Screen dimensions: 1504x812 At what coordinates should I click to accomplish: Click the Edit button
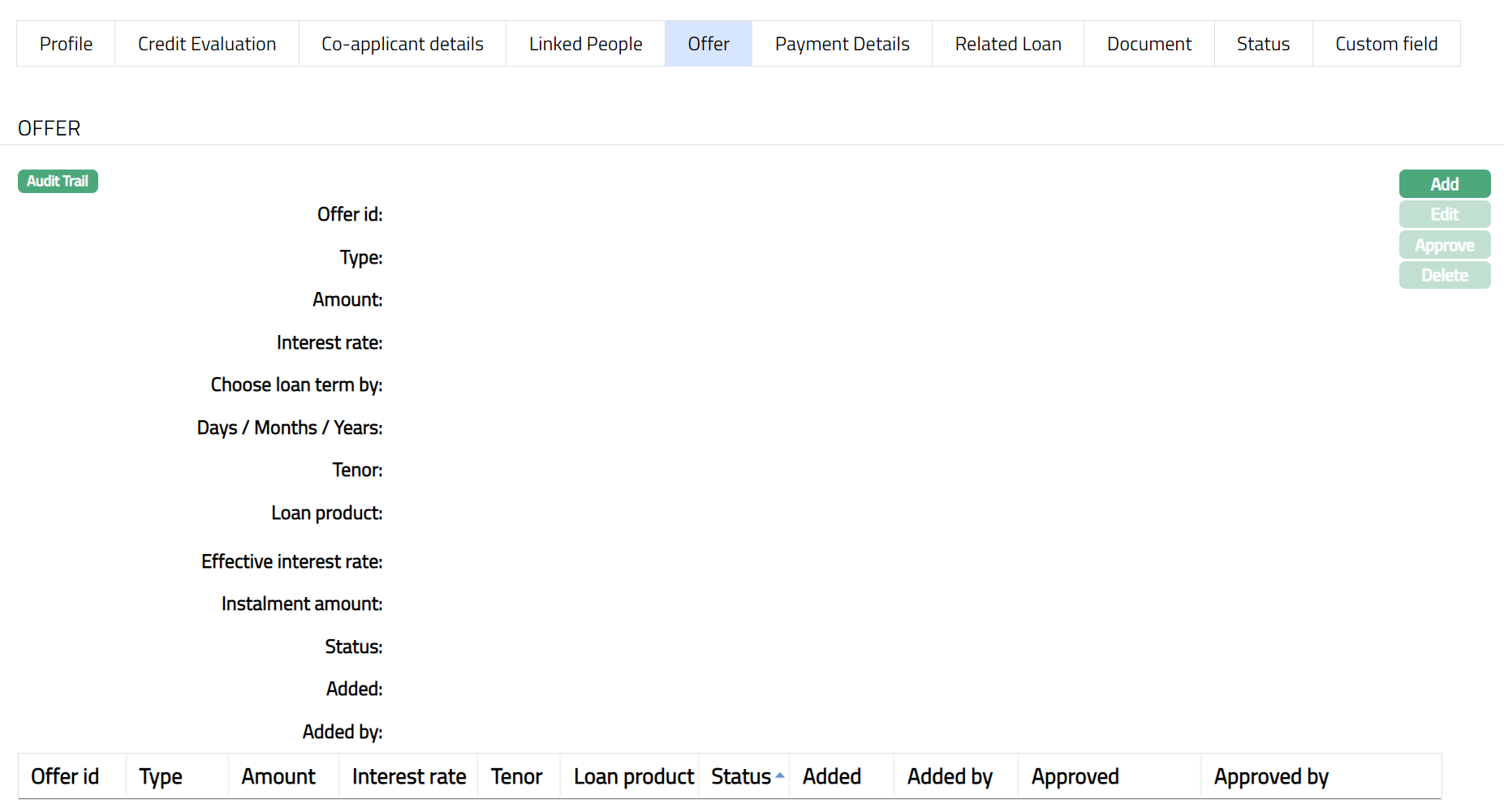(1444, 215)
